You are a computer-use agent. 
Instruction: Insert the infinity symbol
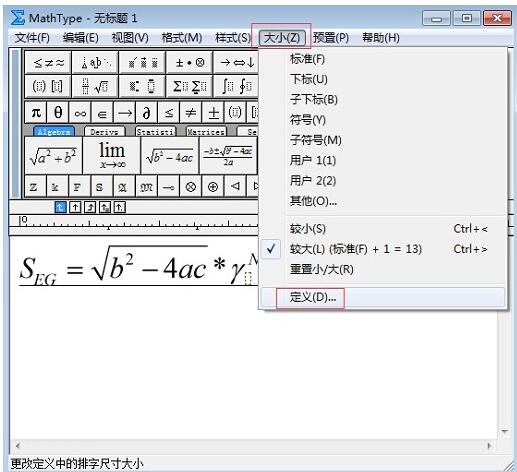point(80,113)
